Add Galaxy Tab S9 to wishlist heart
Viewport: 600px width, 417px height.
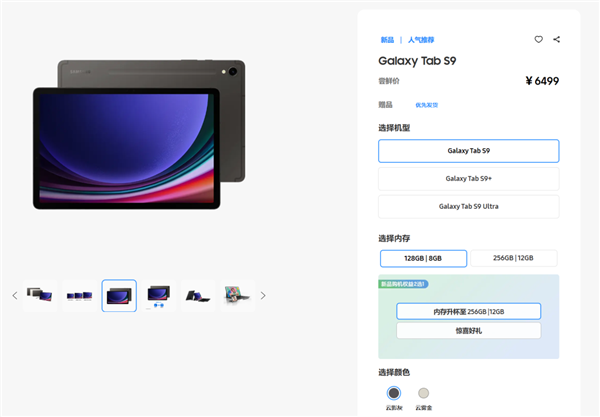click(538, 39)
